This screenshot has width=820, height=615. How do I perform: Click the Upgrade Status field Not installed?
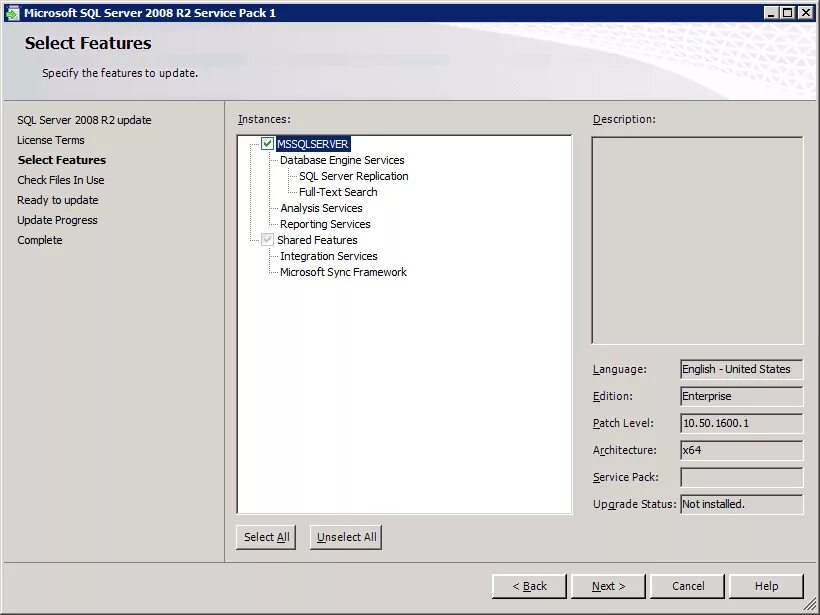point(742,504)
